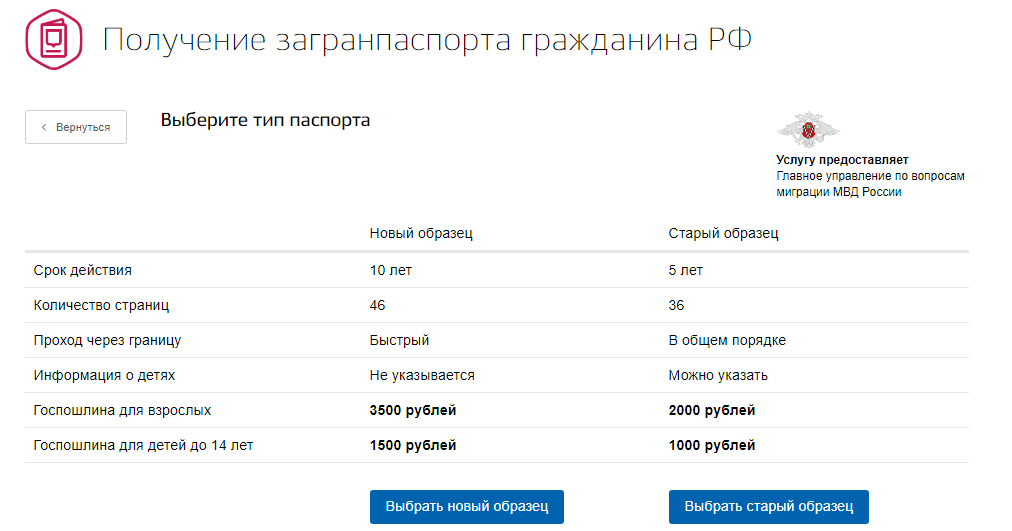Click the Услугу предоставляет label

pyautogui.click(x=842, y=160)
